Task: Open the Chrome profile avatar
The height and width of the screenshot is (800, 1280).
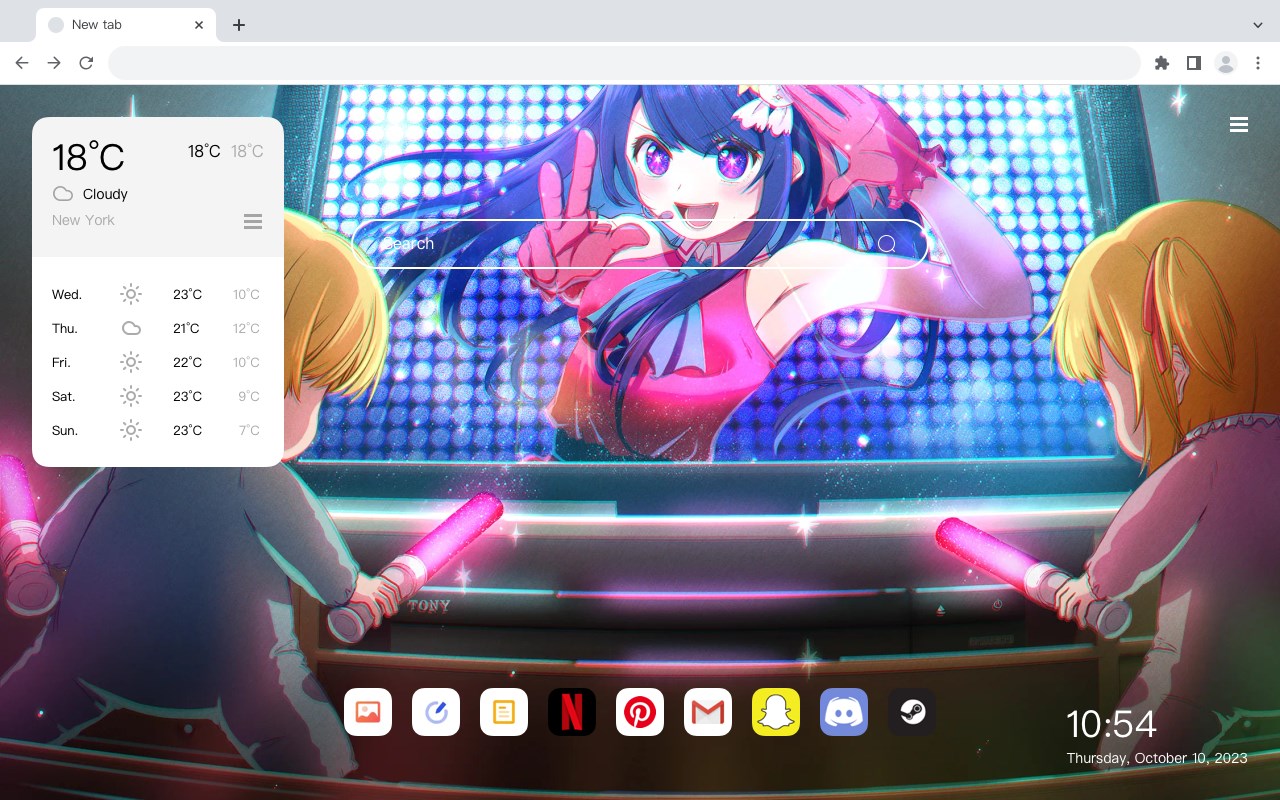Action: (x=1226, y=63)
